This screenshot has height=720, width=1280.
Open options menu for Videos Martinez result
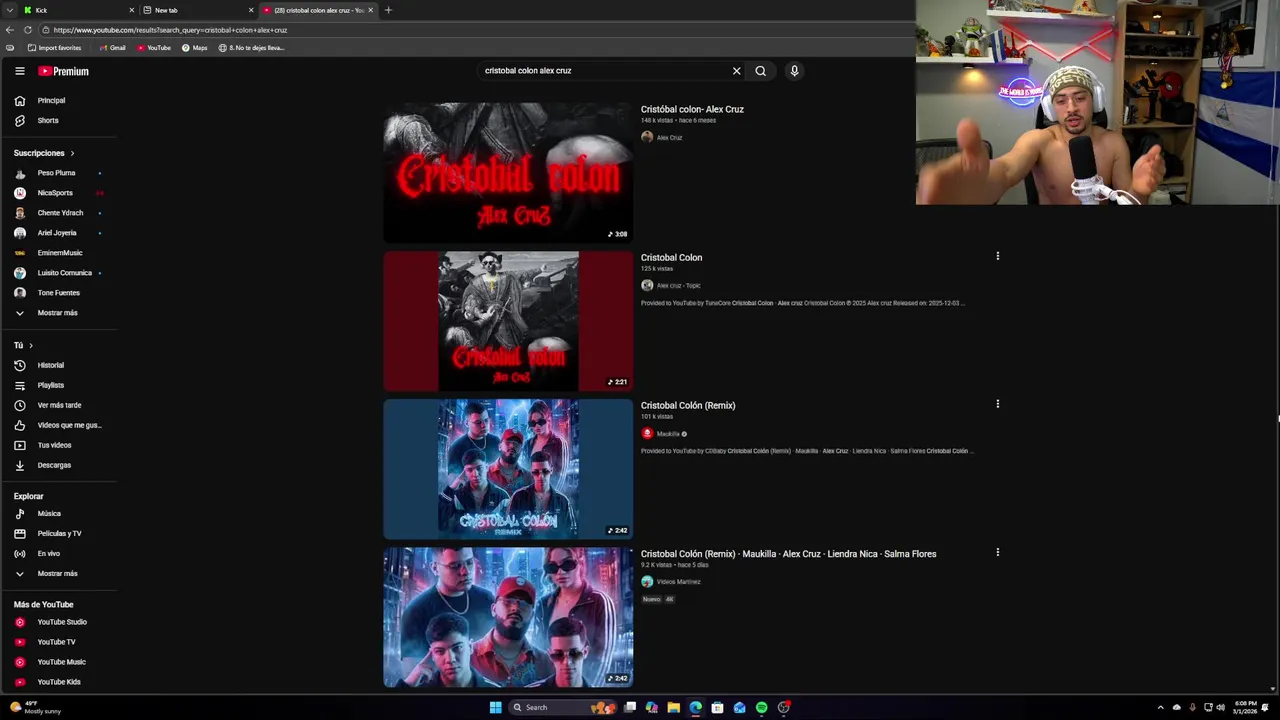[997, 552]
